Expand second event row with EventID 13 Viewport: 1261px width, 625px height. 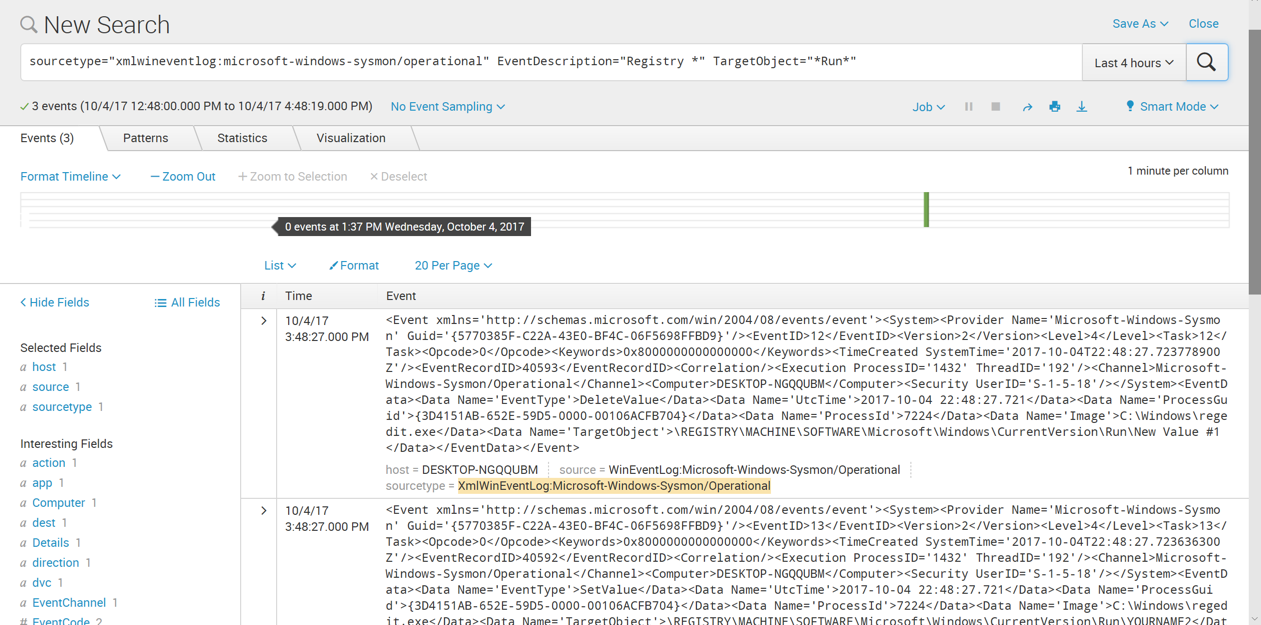point(263,511)
